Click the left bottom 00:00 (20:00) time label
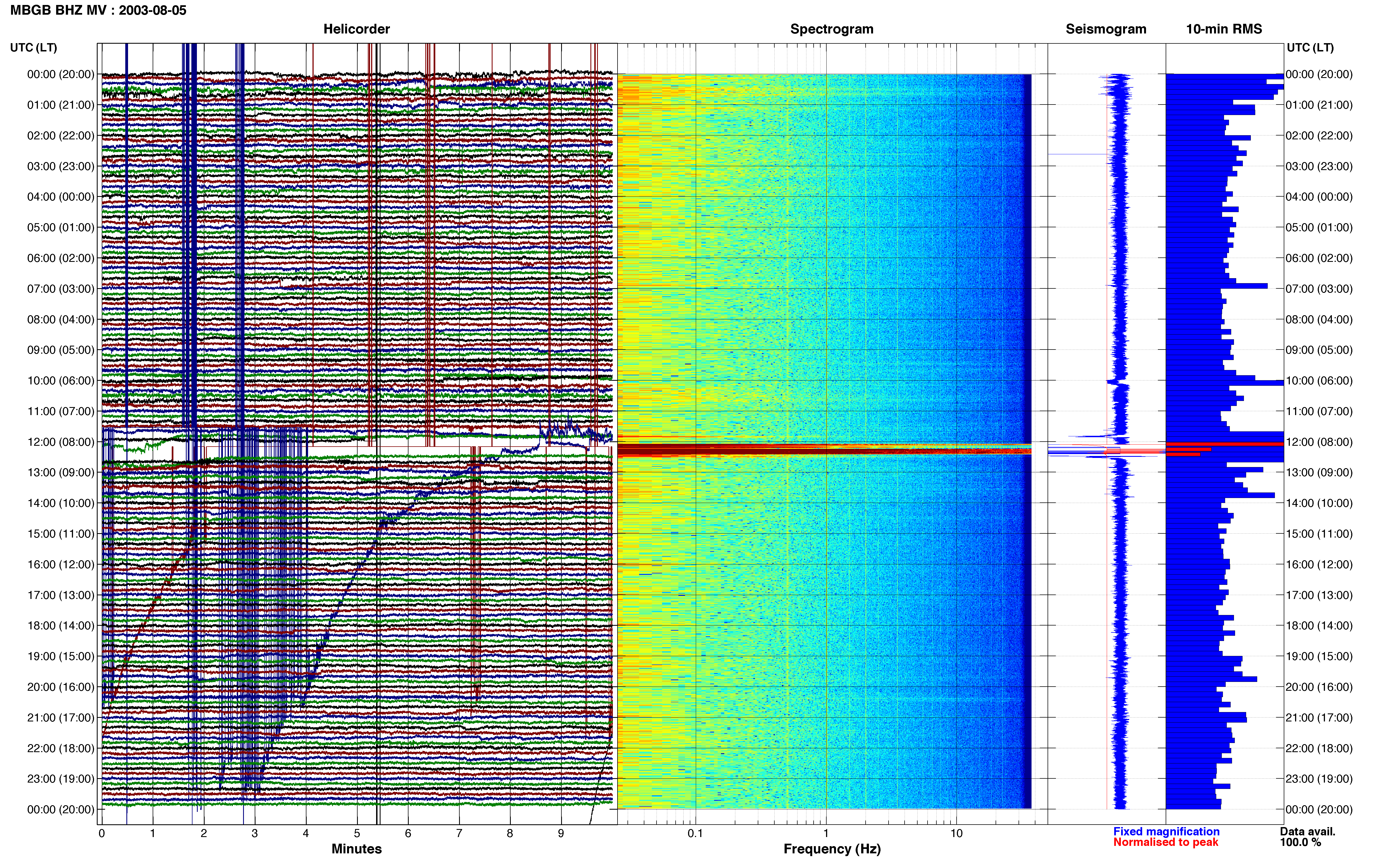Screen dimensions: 1388x868 [61, 809]
